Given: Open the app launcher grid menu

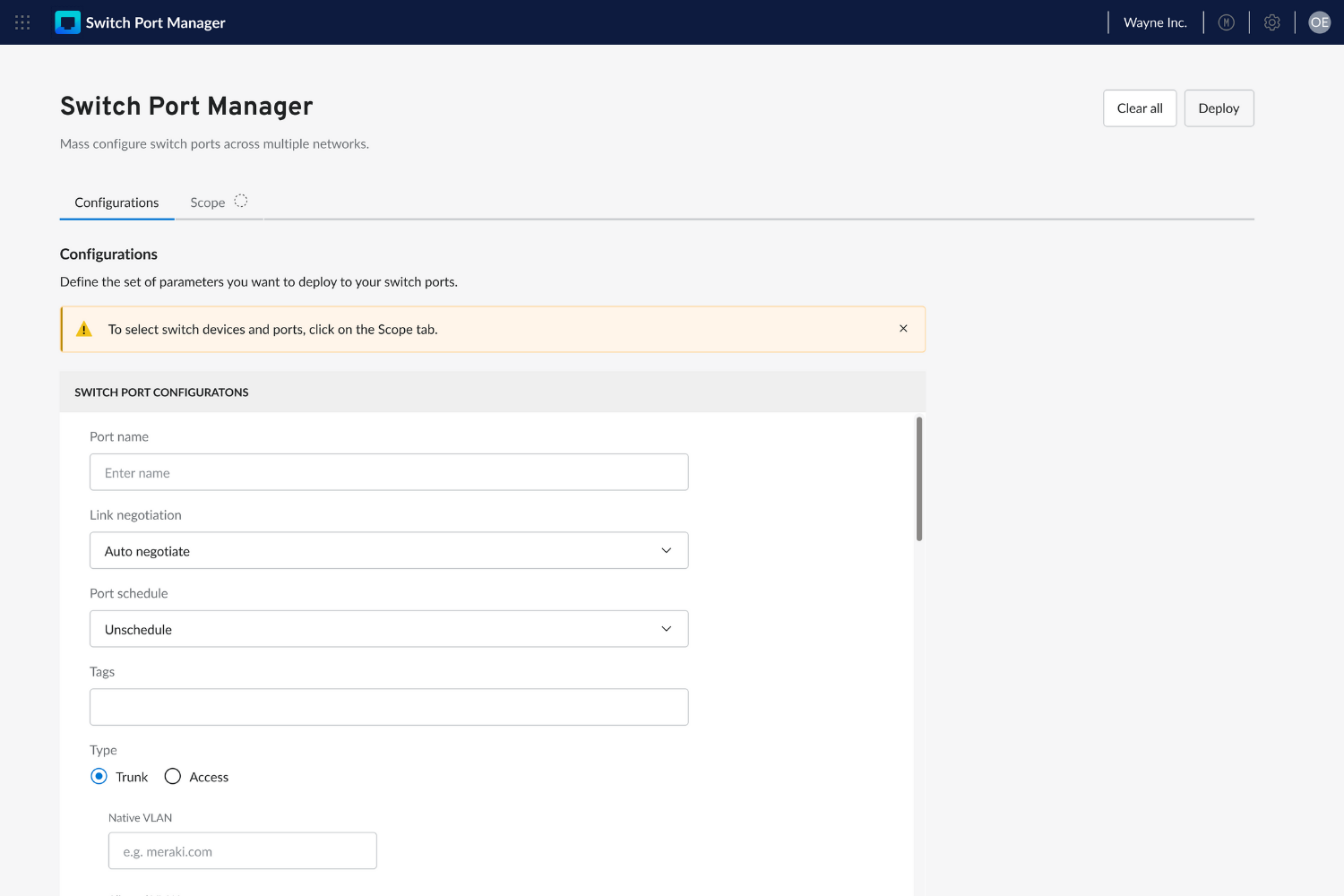Looking at the screenshot, I should coord(22,22).
